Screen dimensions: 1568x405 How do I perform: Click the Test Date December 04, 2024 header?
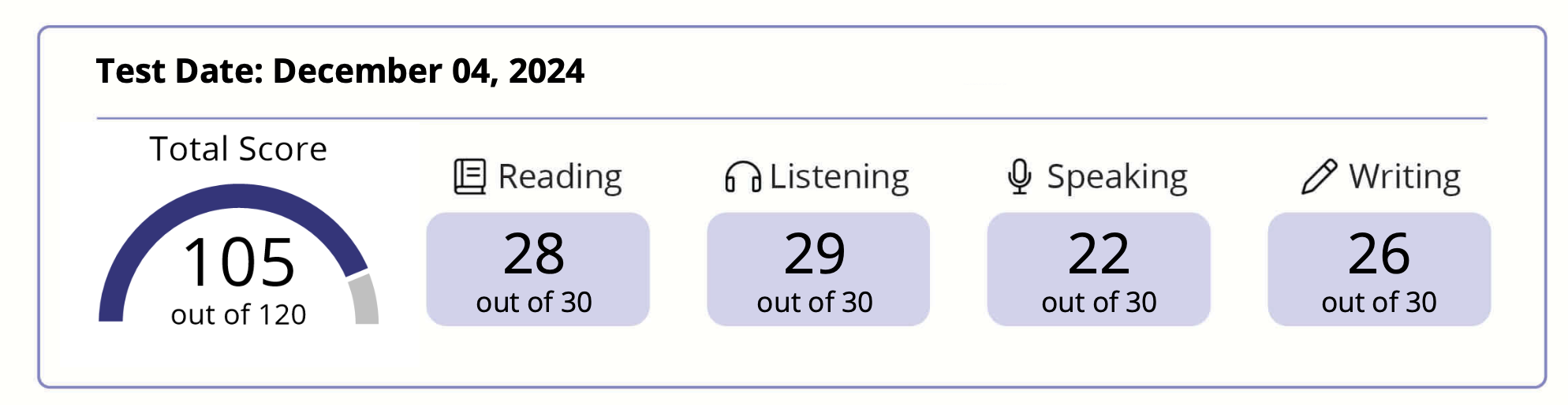pyautogui.click(x=340, y=71)
